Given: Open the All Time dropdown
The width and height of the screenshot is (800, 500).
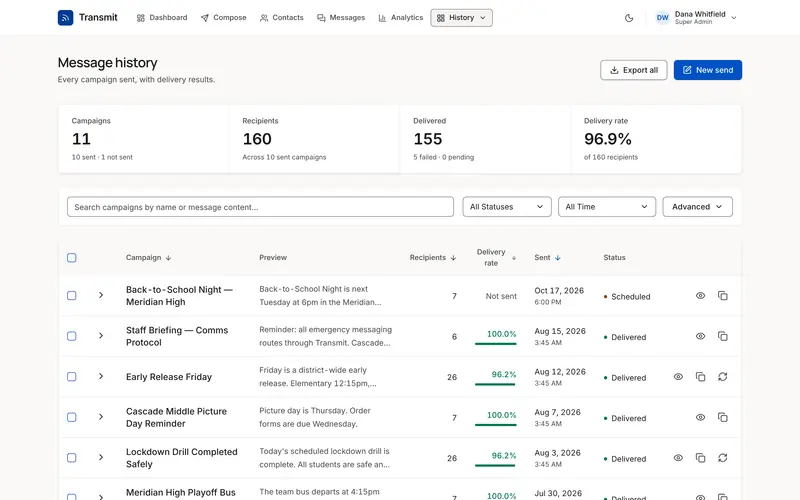Looking at the screenshot, I should 607,207.
